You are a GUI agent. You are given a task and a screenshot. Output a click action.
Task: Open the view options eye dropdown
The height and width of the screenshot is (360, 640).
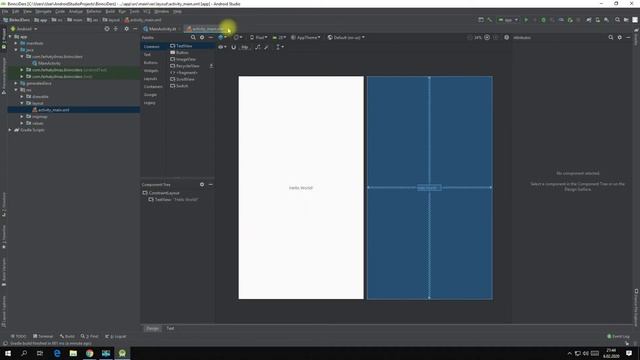tap(222, 47)
